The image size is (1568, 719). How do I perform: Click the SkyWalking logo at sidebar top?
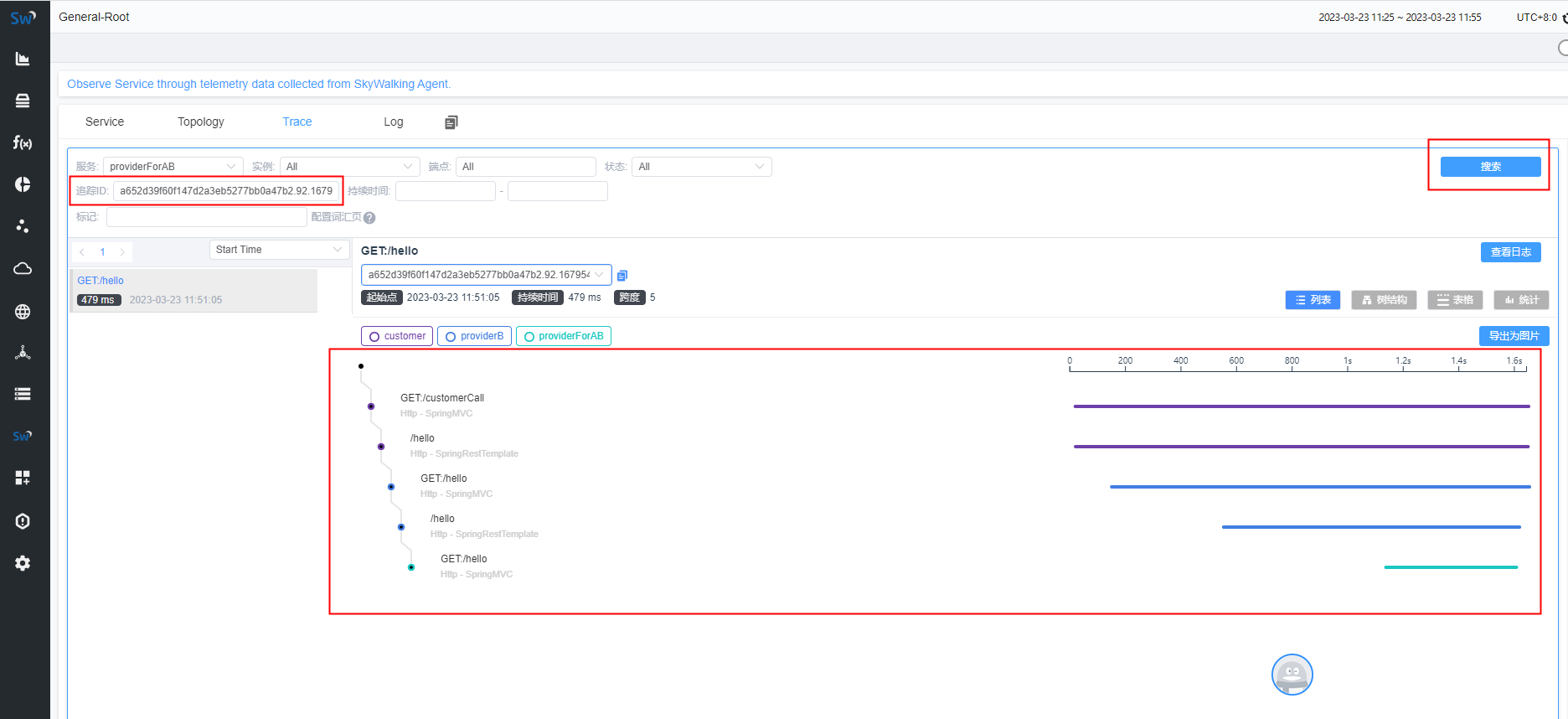click(23, 18)
